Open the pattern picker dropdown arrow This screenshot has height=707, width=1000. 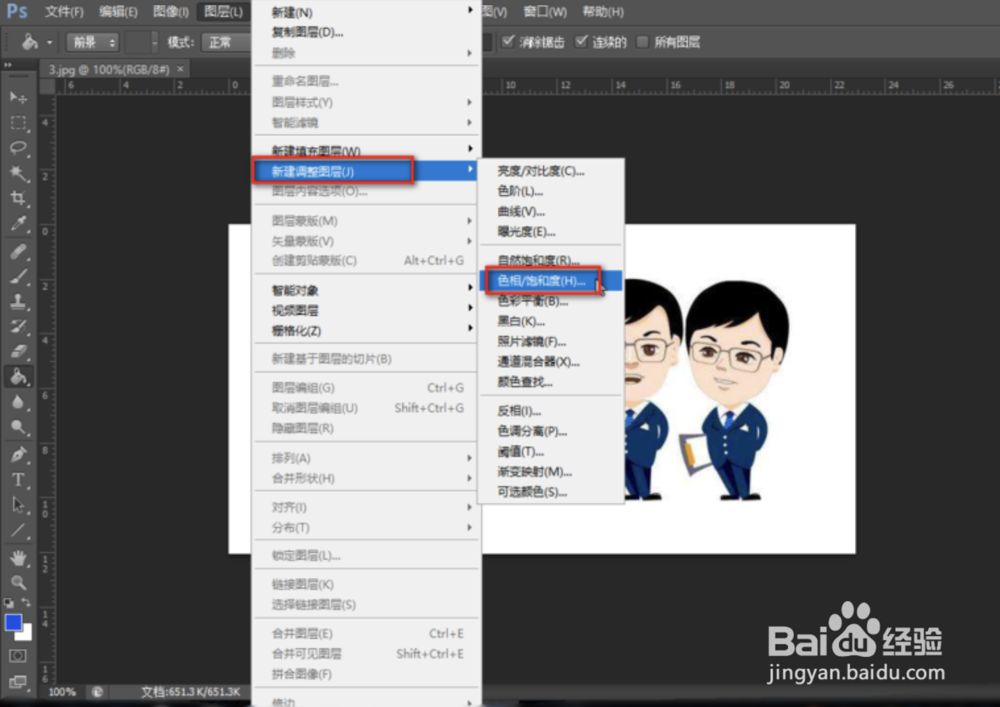pyautogui.click(x=154, y=42)
